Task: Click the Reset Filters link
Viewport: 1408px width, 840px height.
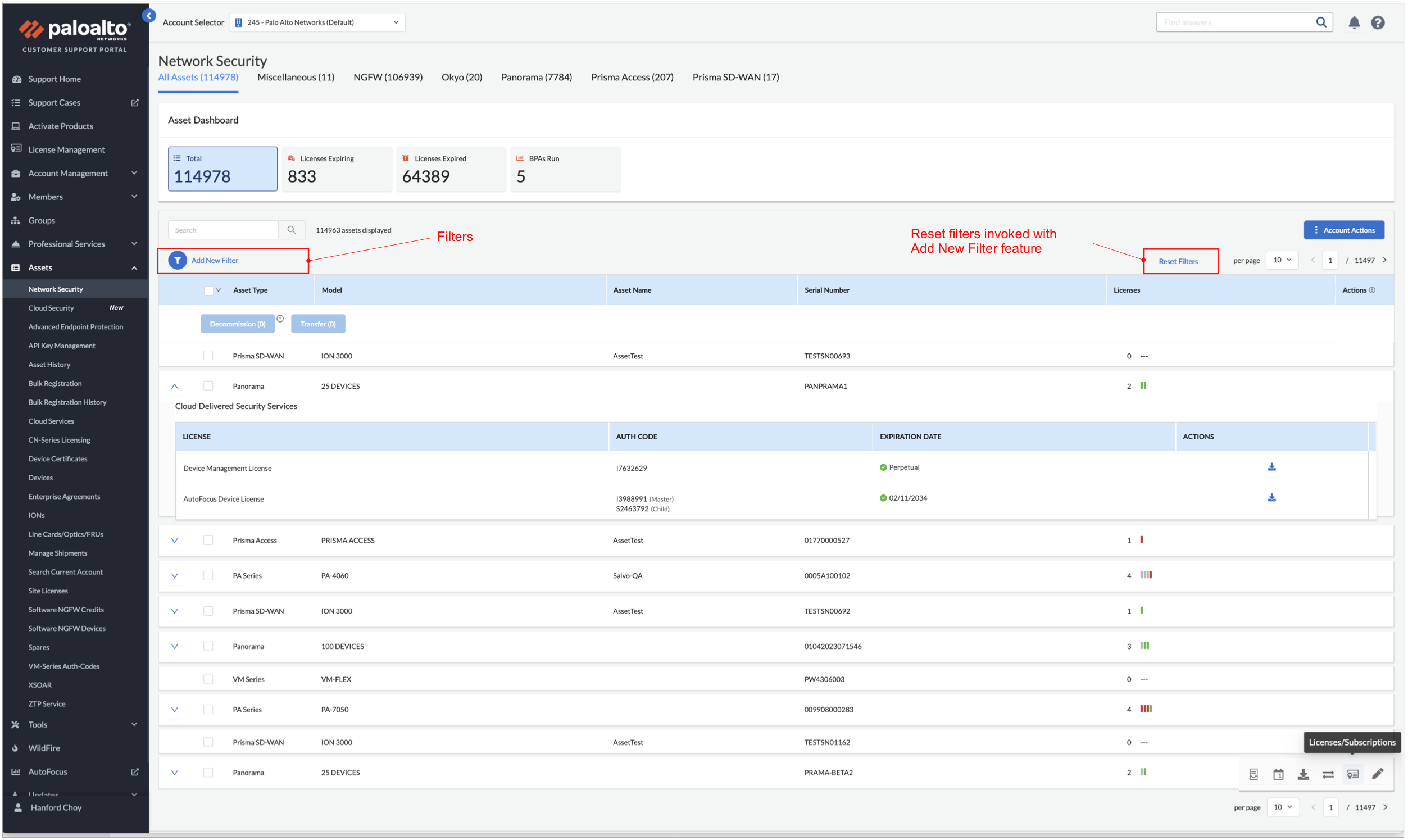Action: (1178, 261)
